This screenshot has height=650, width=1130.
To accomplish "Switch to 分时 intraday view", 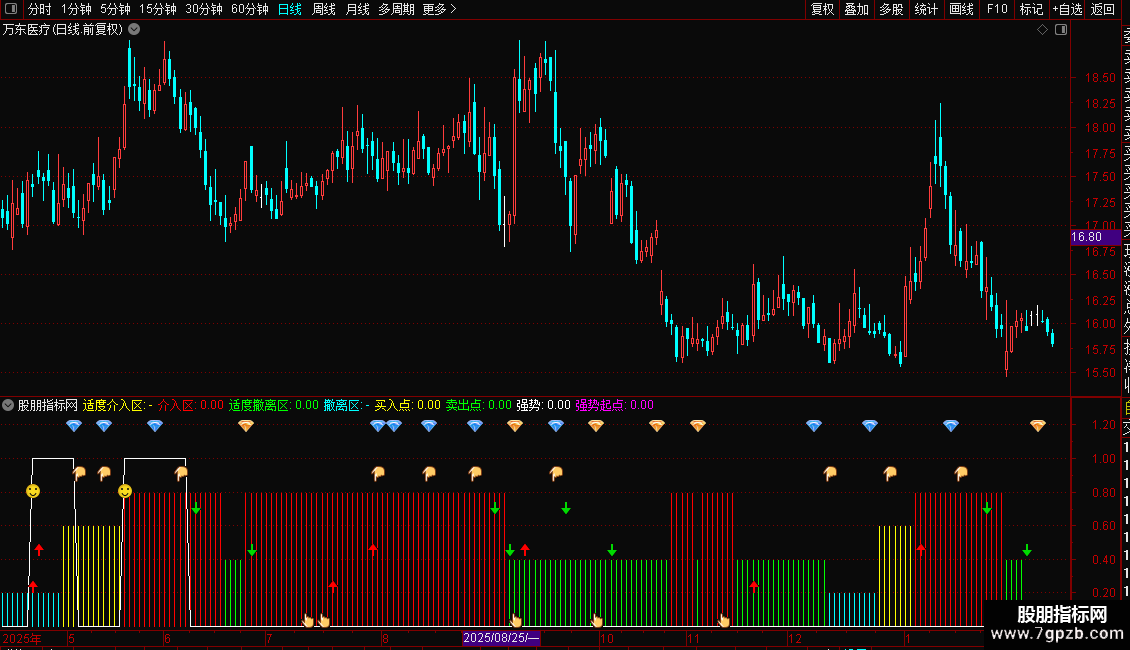I will coord(39,9).
